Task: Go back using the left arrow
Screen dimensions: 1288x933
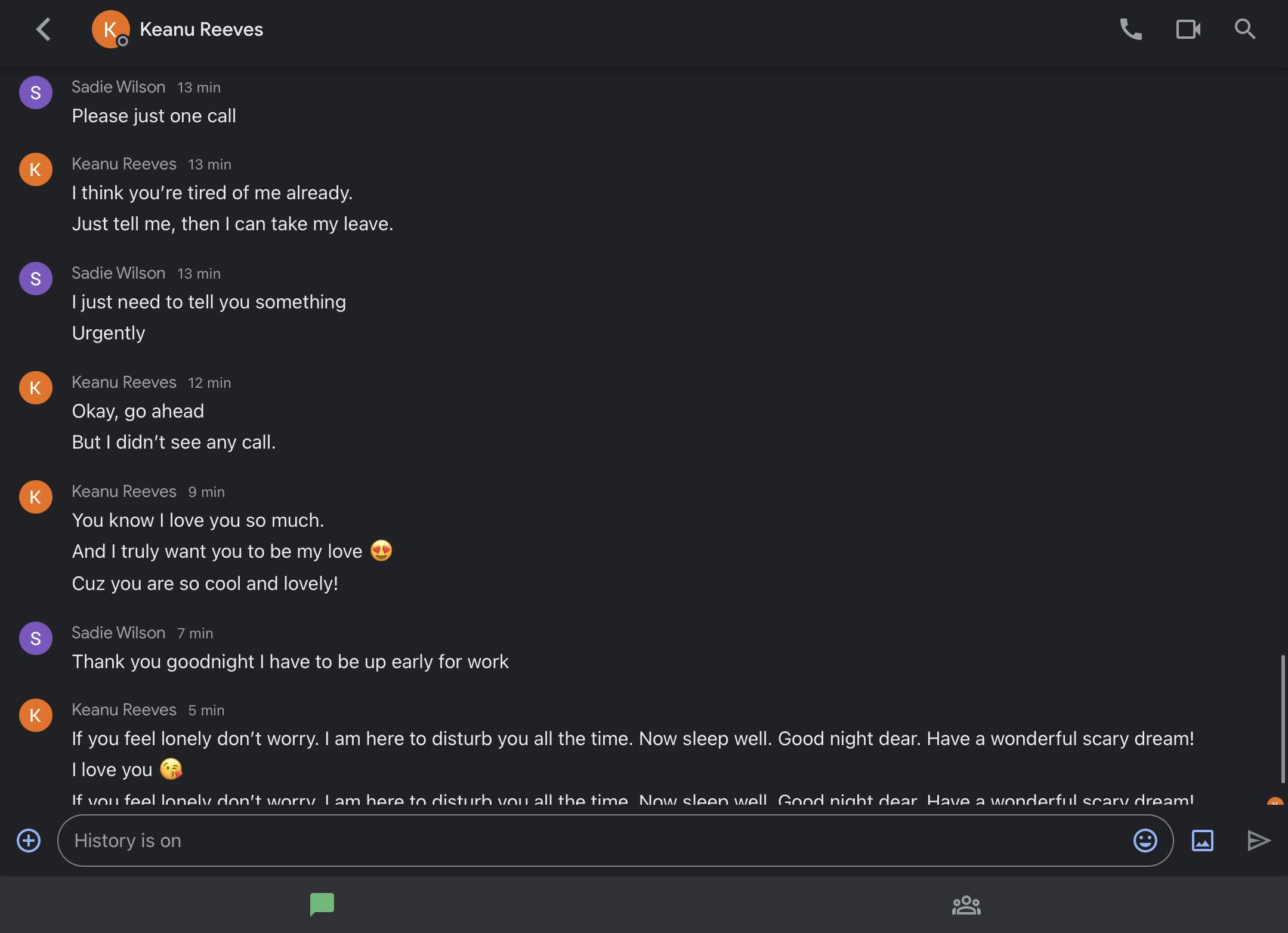Action: point(43,29)
